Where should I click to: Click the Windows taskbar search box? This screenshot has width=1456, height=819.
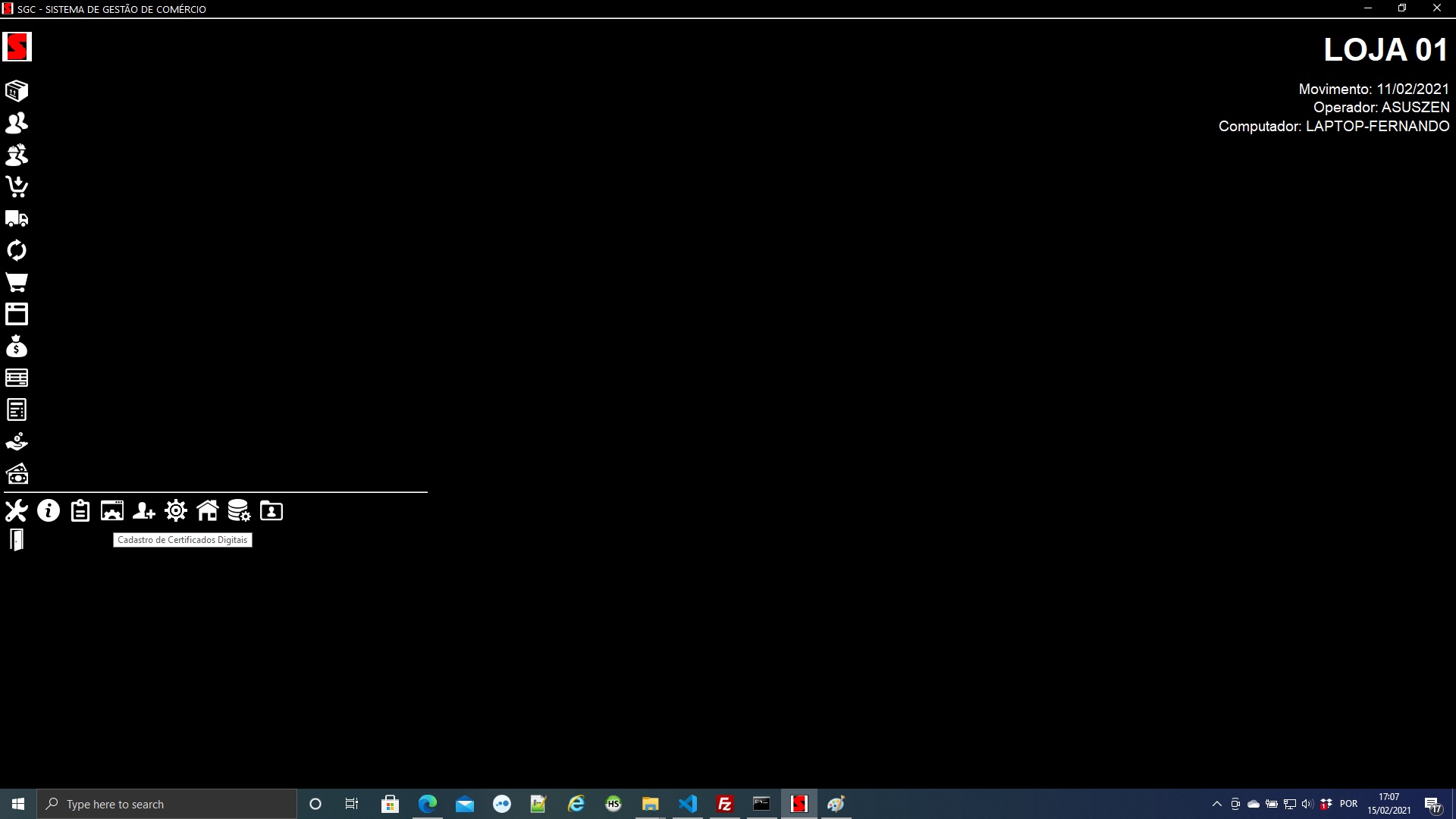pyautogui.click(x=167, y=804)
